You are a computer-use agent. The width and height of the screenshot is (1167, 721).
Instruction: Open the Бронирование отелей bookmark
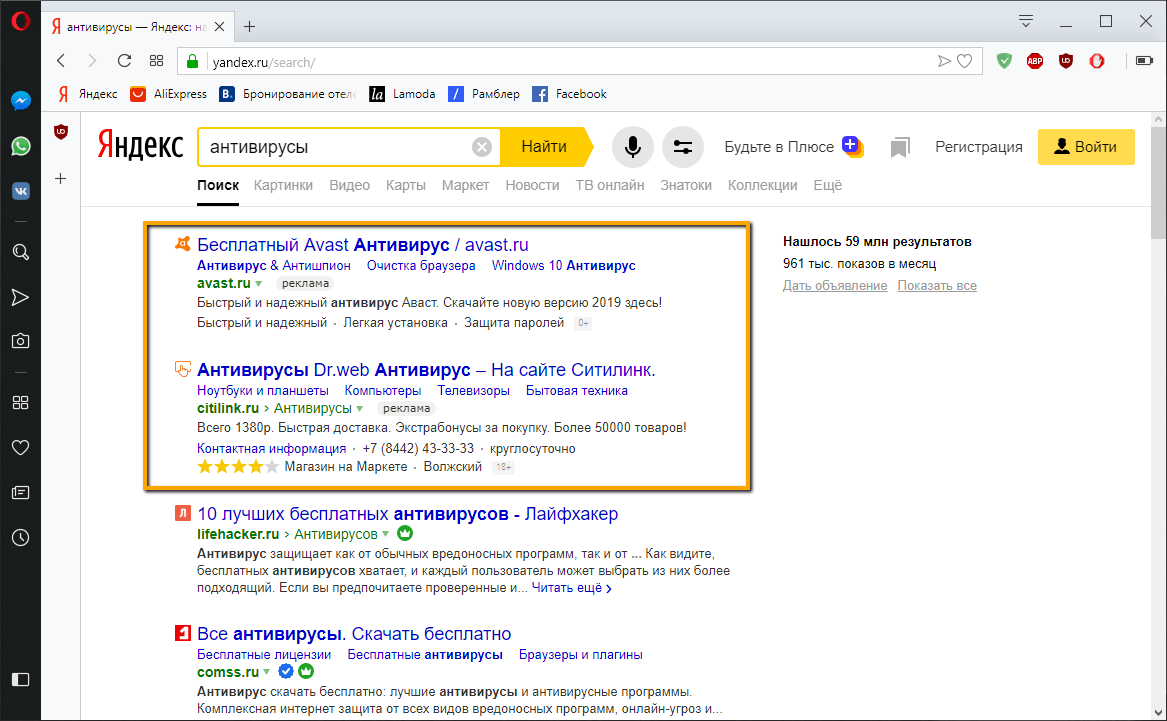coord(288,94)
